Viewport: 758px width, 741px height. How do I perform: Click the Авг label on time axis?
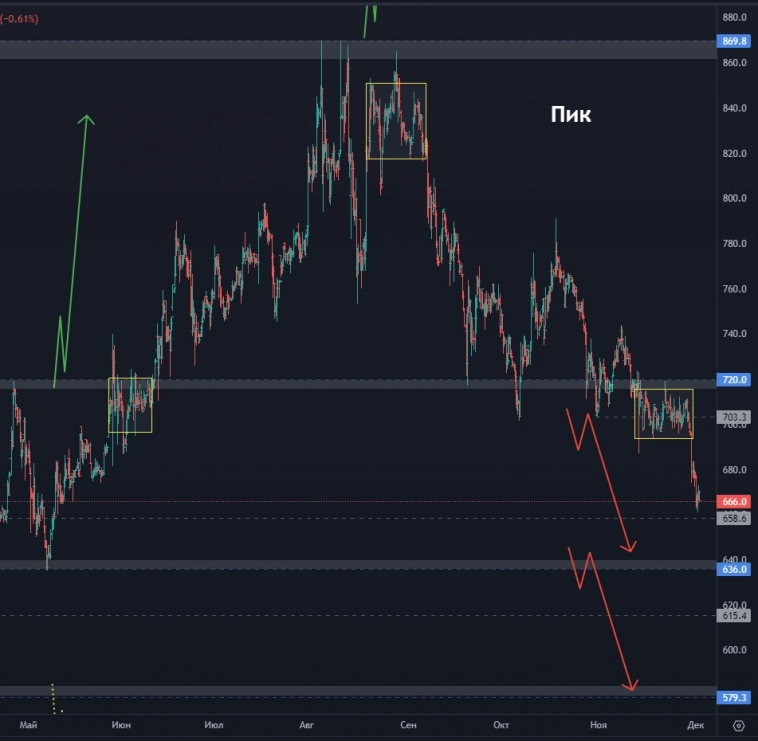pos(306,725)
